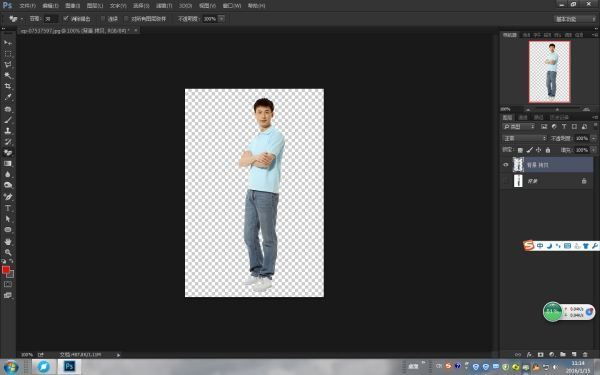Change the screen mode
Image resolution: width=600 pixels, height=375 pixels.
[x=8, y=295]
